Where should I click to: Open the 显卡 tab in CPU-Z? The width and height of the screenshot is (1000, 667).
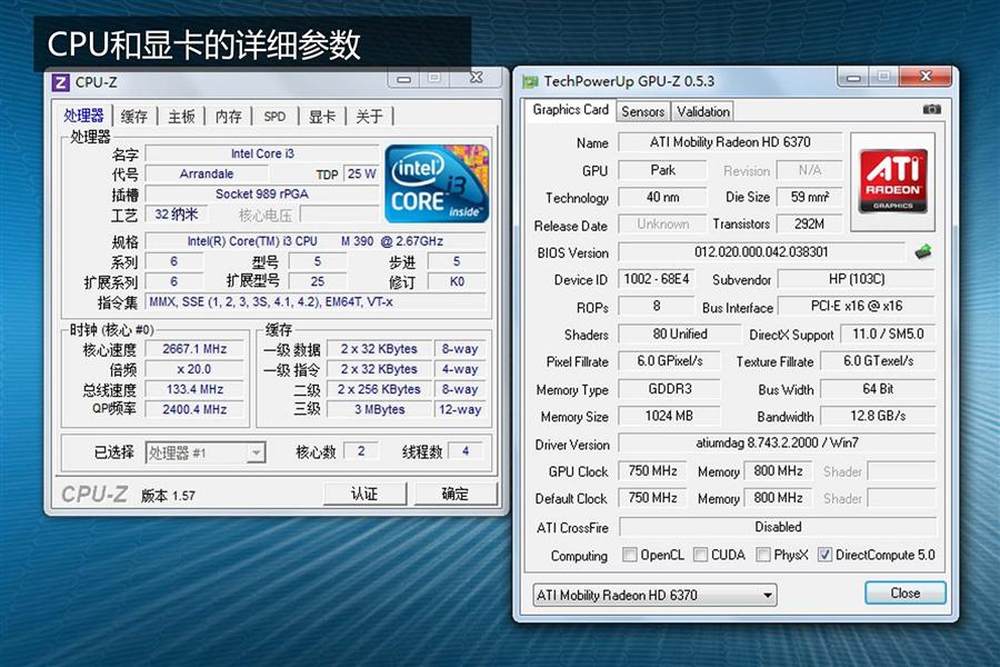(x=321, y=116)
